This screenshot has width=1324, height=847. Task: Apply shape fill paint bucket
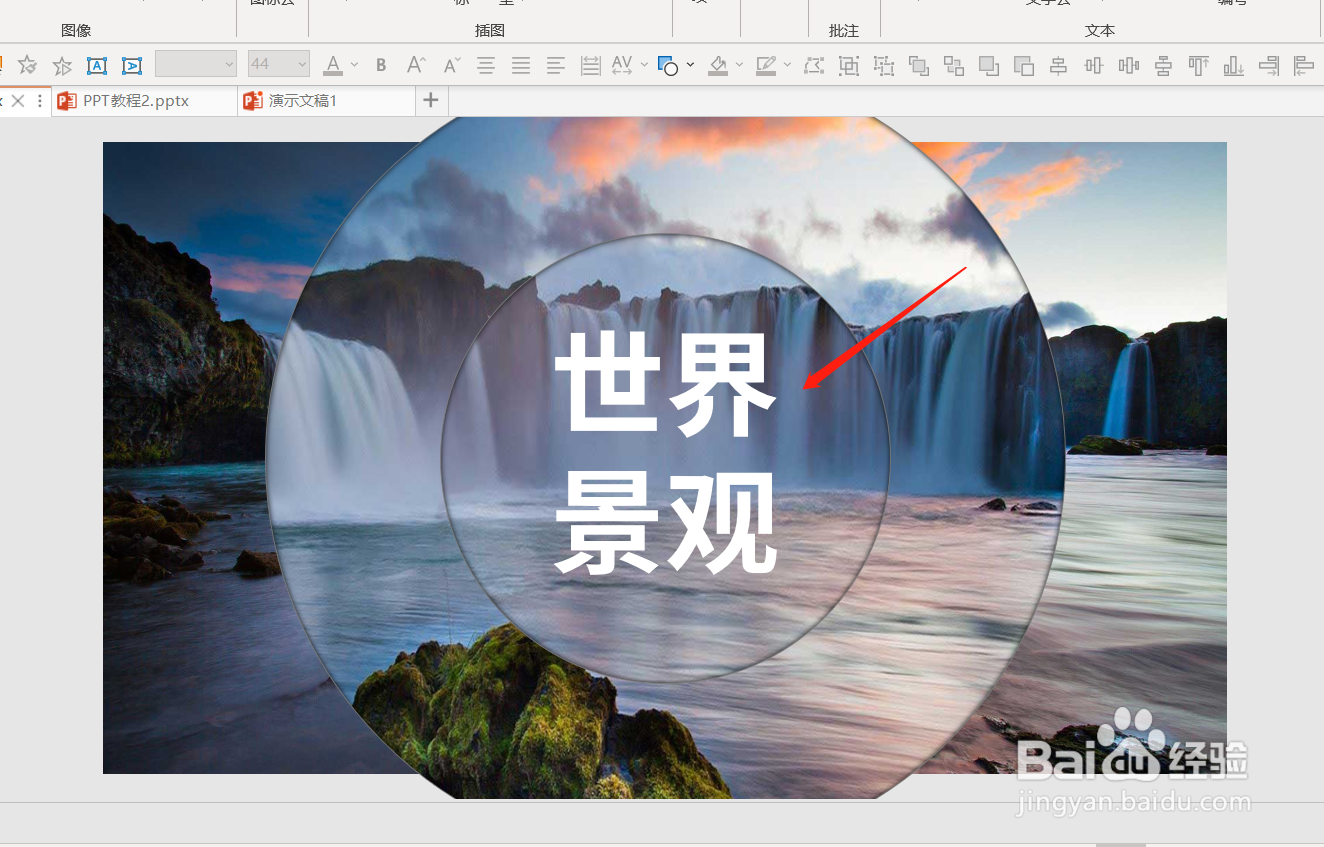pos(718,65)
